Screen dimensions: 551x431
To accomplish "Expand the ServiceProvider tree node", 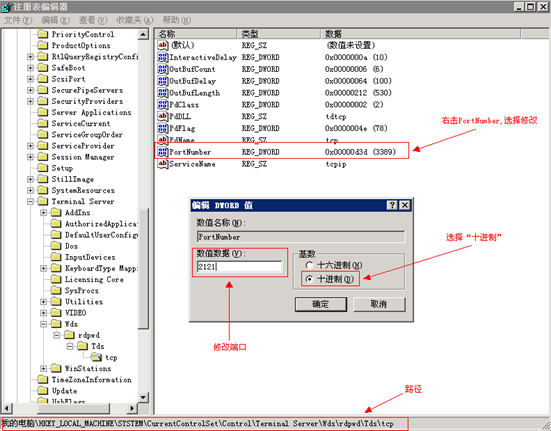I will (x=31, y=146).
